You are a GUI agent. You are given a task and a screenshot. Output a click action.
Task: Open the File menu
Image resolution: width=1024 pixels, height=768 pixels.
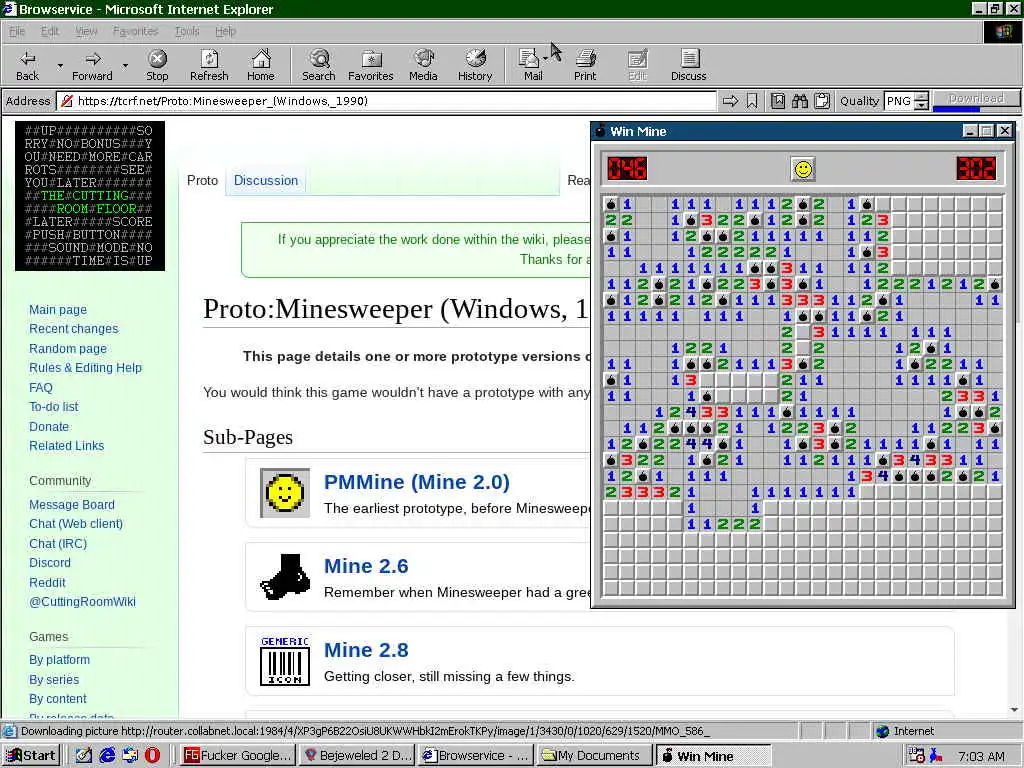[x=16, y=31]
